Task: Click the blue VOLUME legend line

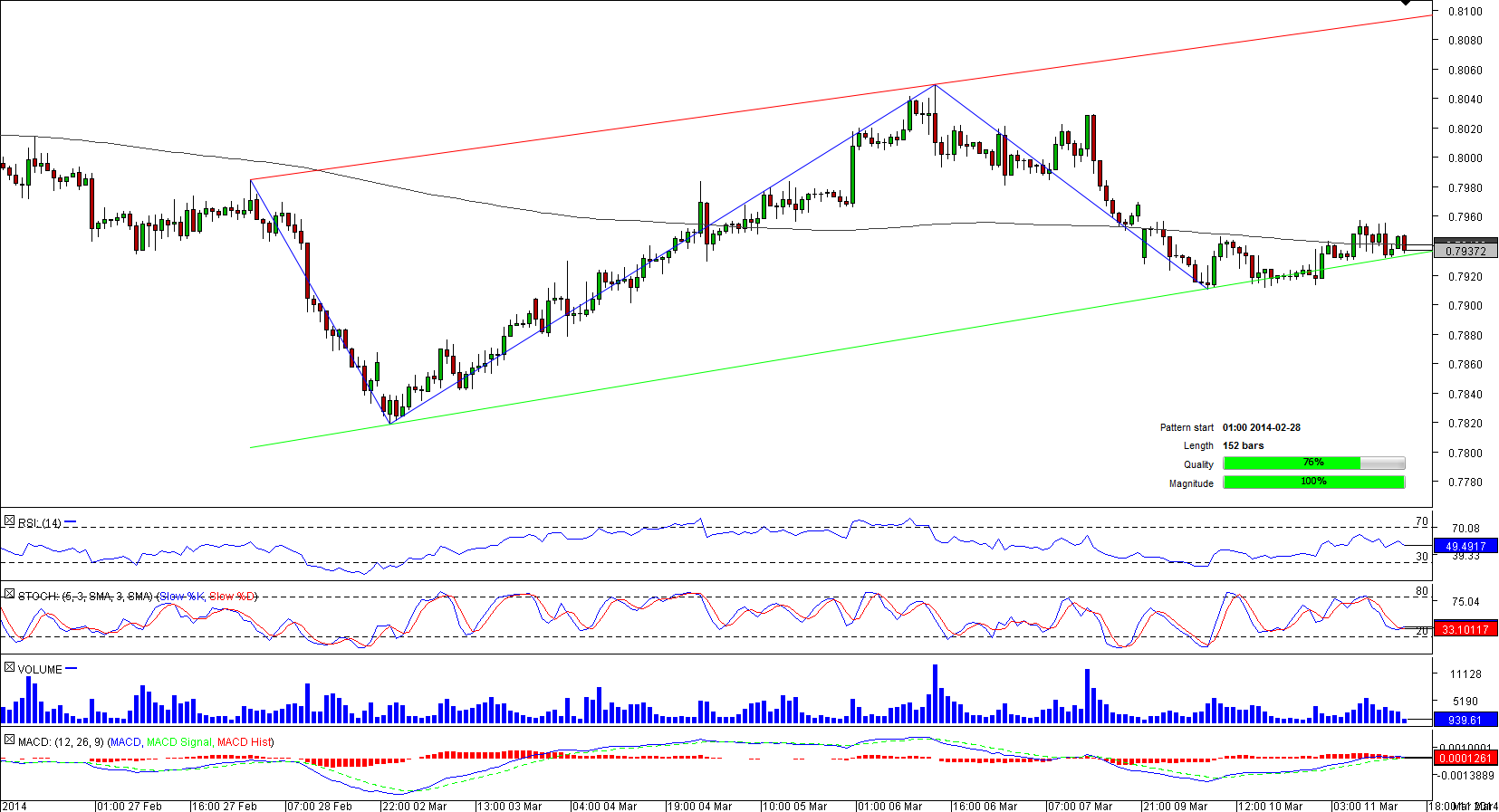Action: pos(72,669)
